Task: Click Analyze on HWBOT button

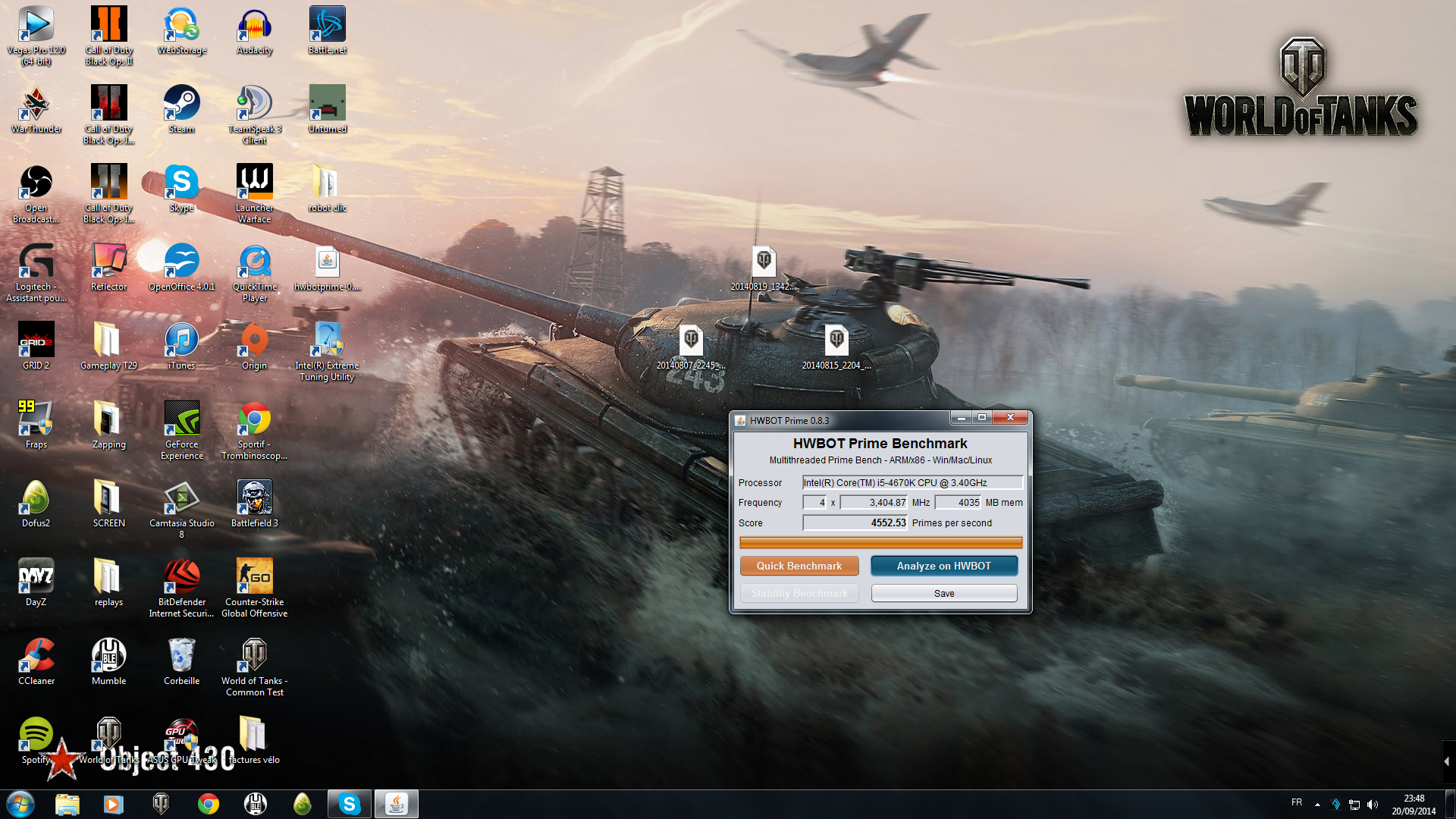Action: (x=944, y=566)
